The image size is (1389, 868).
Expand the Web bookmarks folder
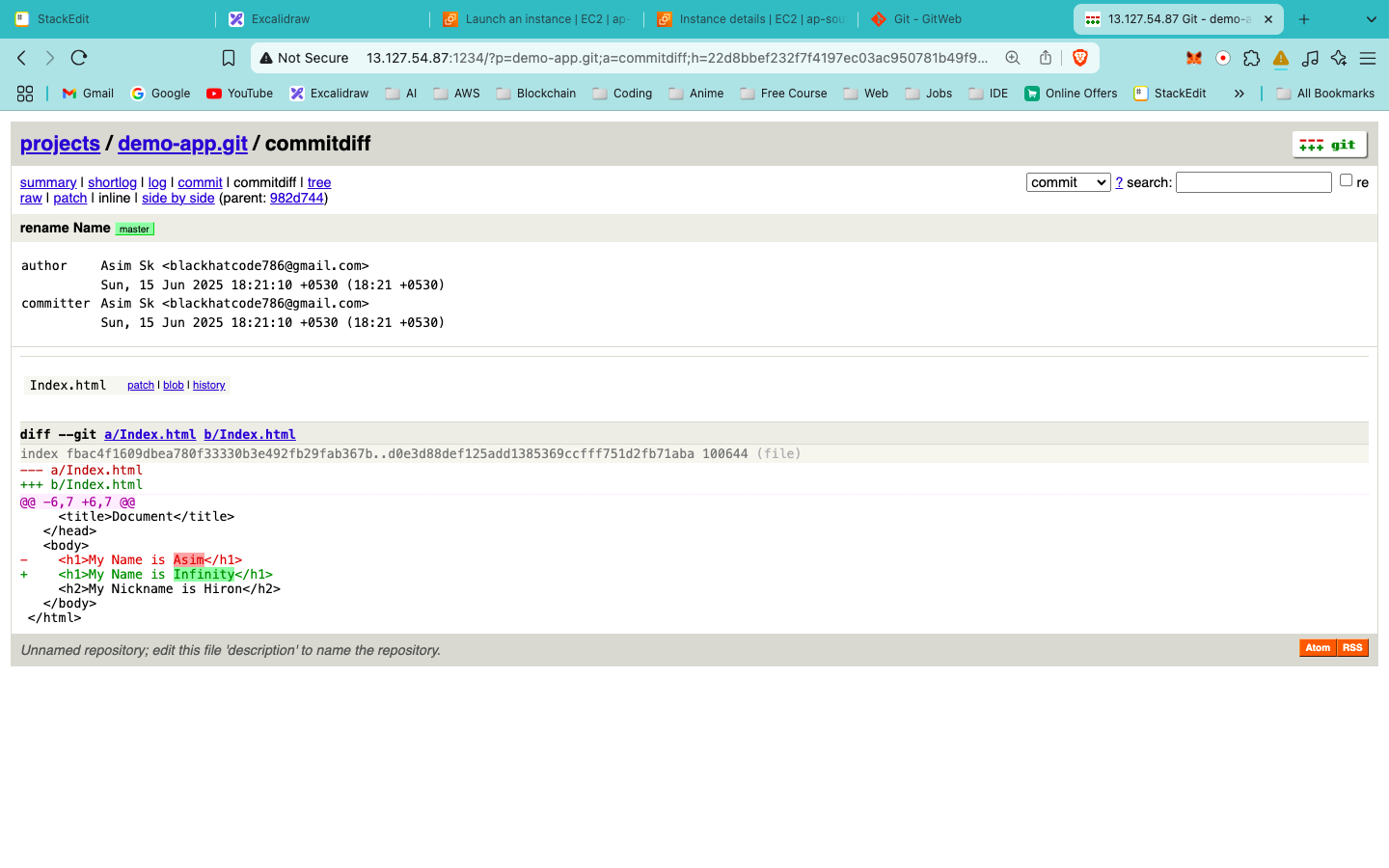click(x=866, y=94)
